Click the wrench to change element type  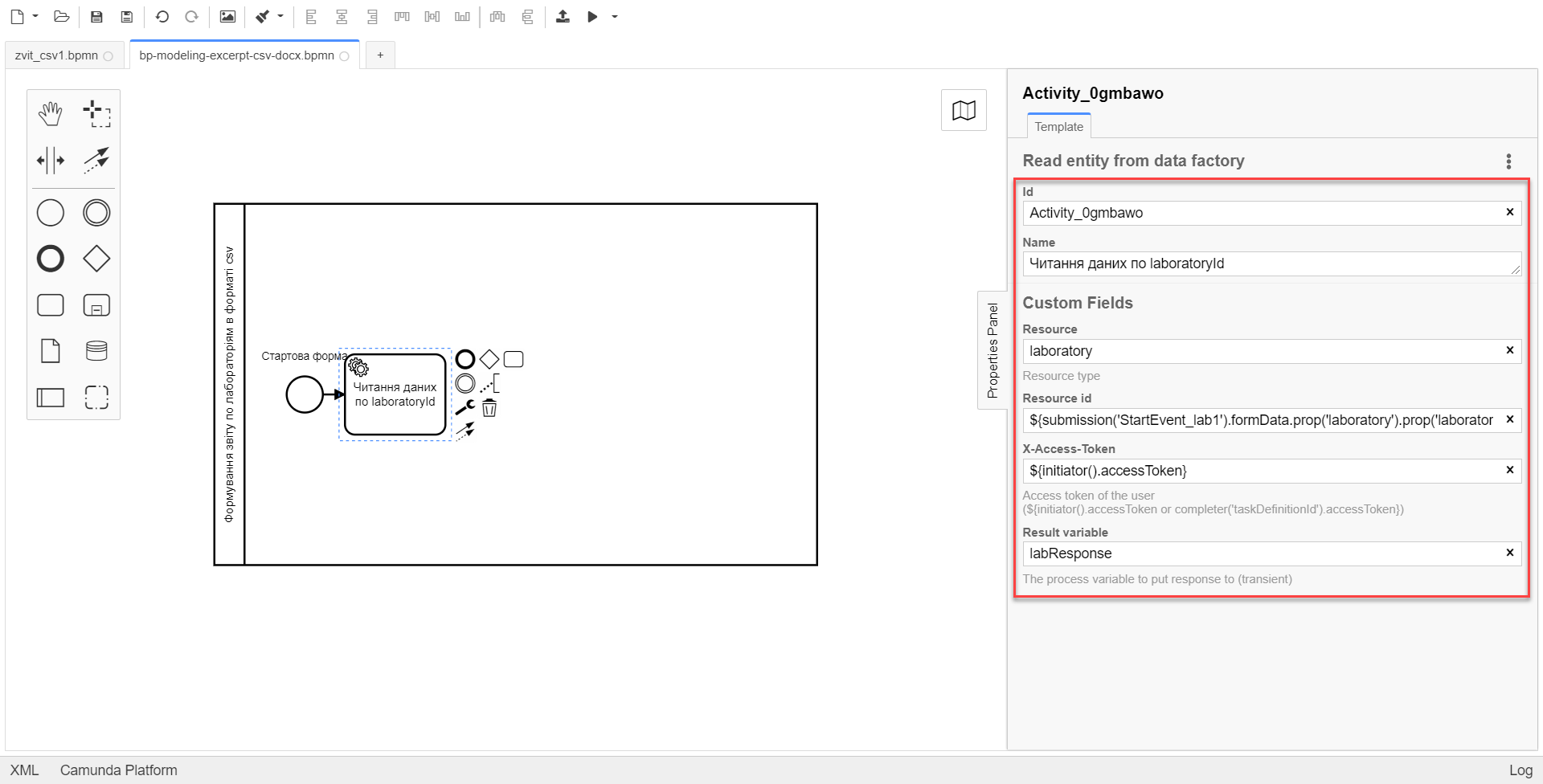465,408
